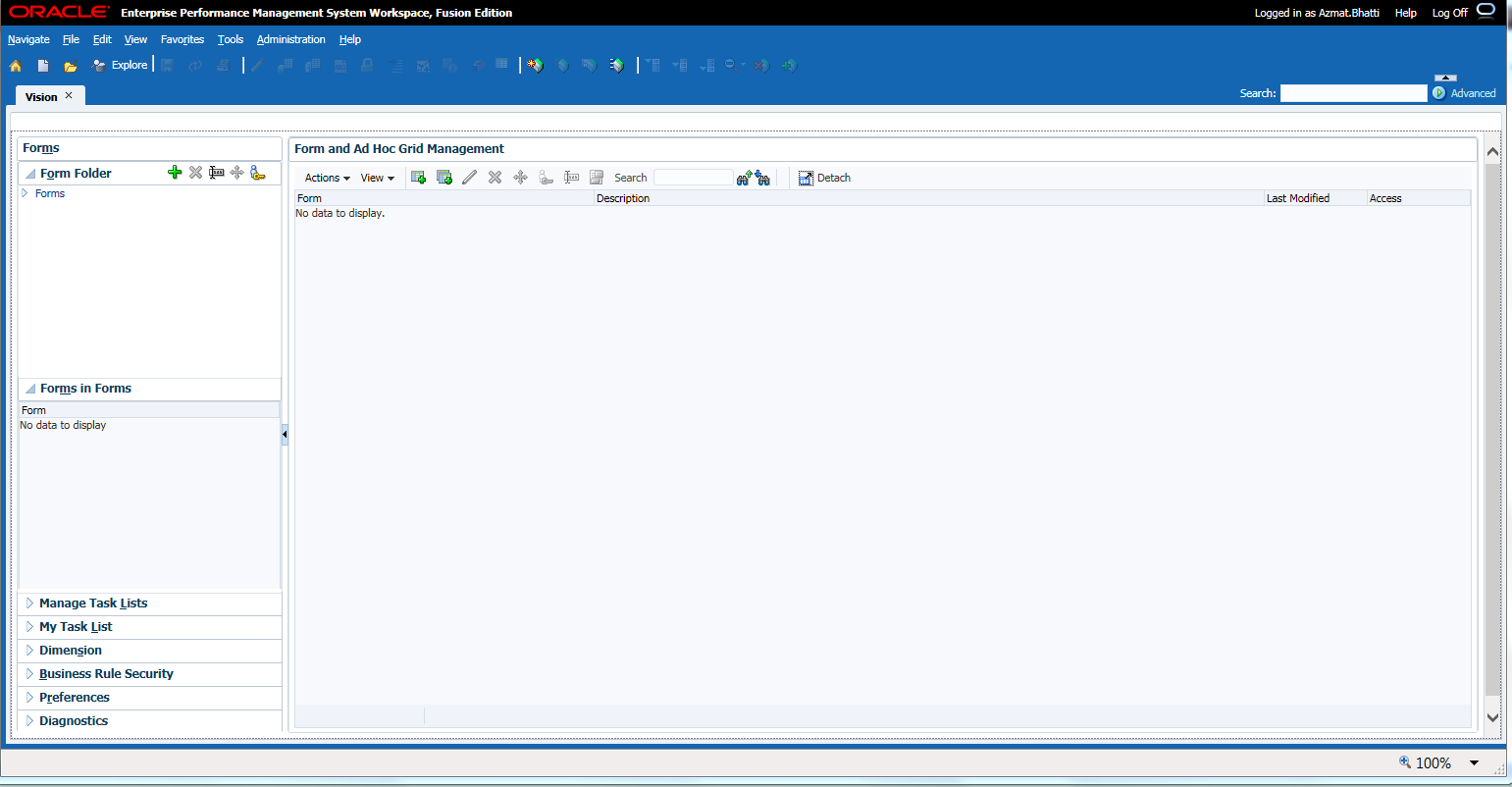Click the scrollbar up arrow on the right
This screenshot has height=787, width=1512.
(x=1492, y=152)
